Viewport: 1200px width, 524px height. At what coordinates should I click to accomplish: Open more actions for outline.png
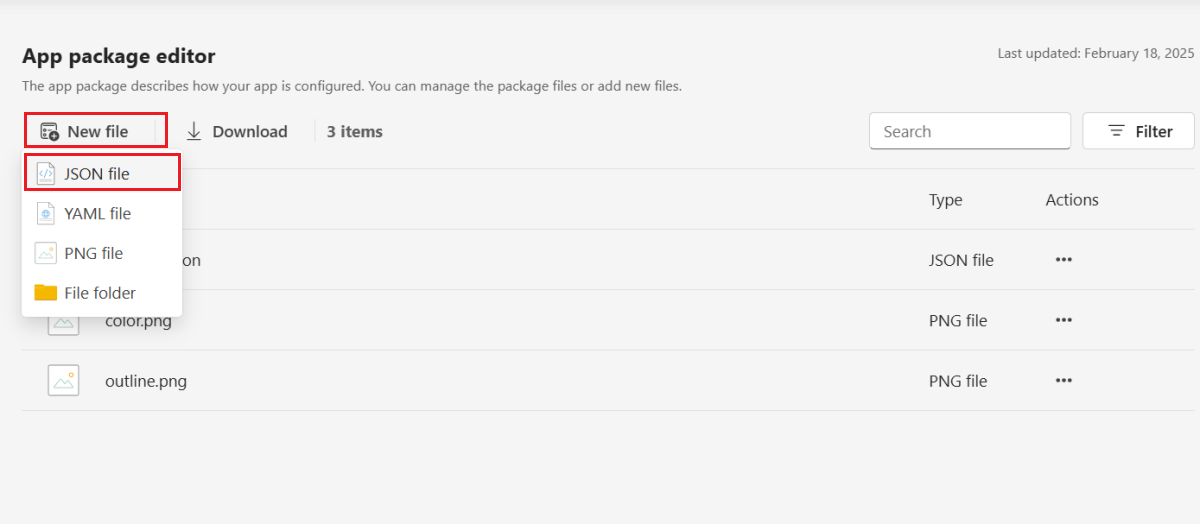point(1063,380)
